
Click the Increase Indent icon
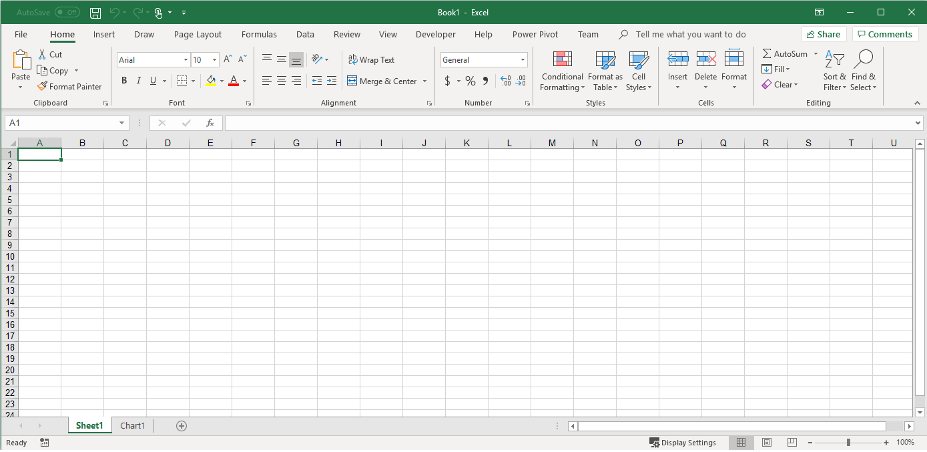tap(332, 81)
